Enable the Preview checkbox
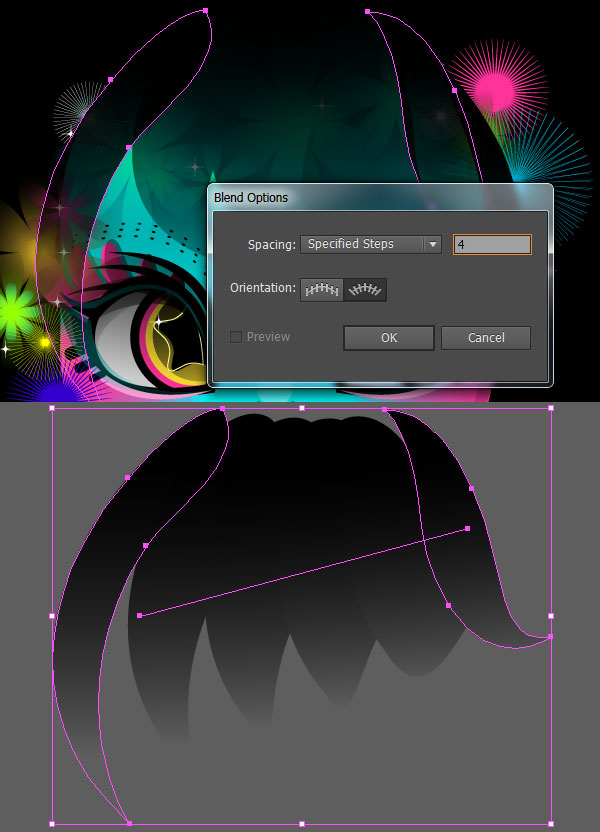 click(236, 337)
